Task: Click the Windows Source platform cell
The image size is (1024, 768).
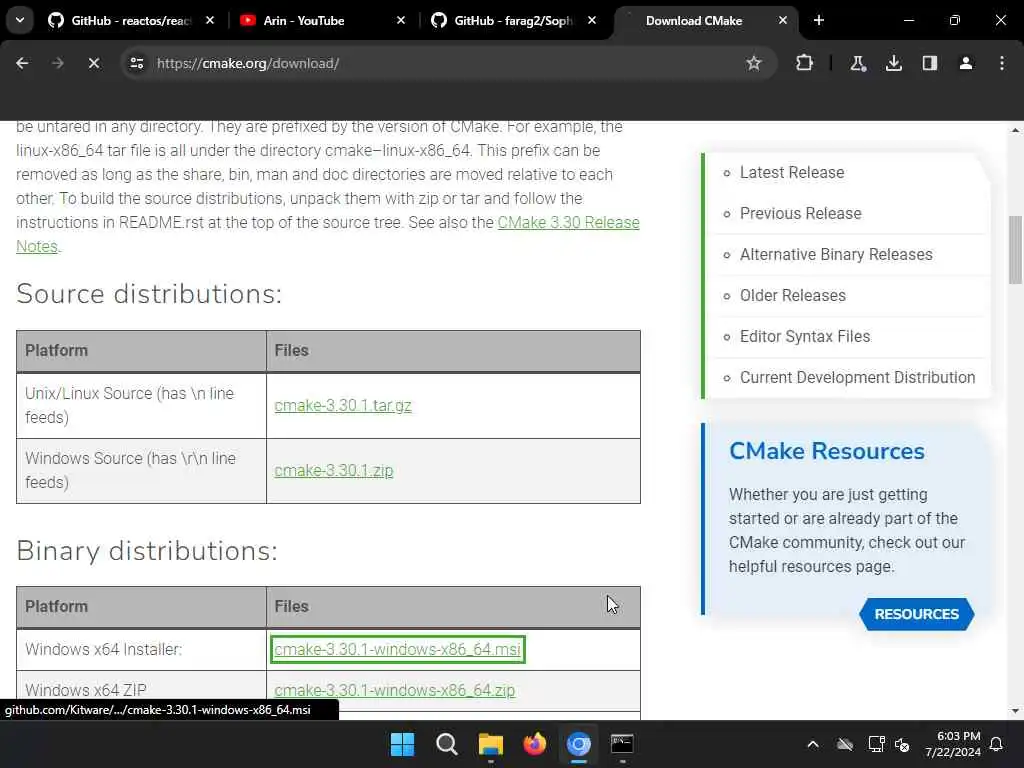Action: (x=141, y=471)
